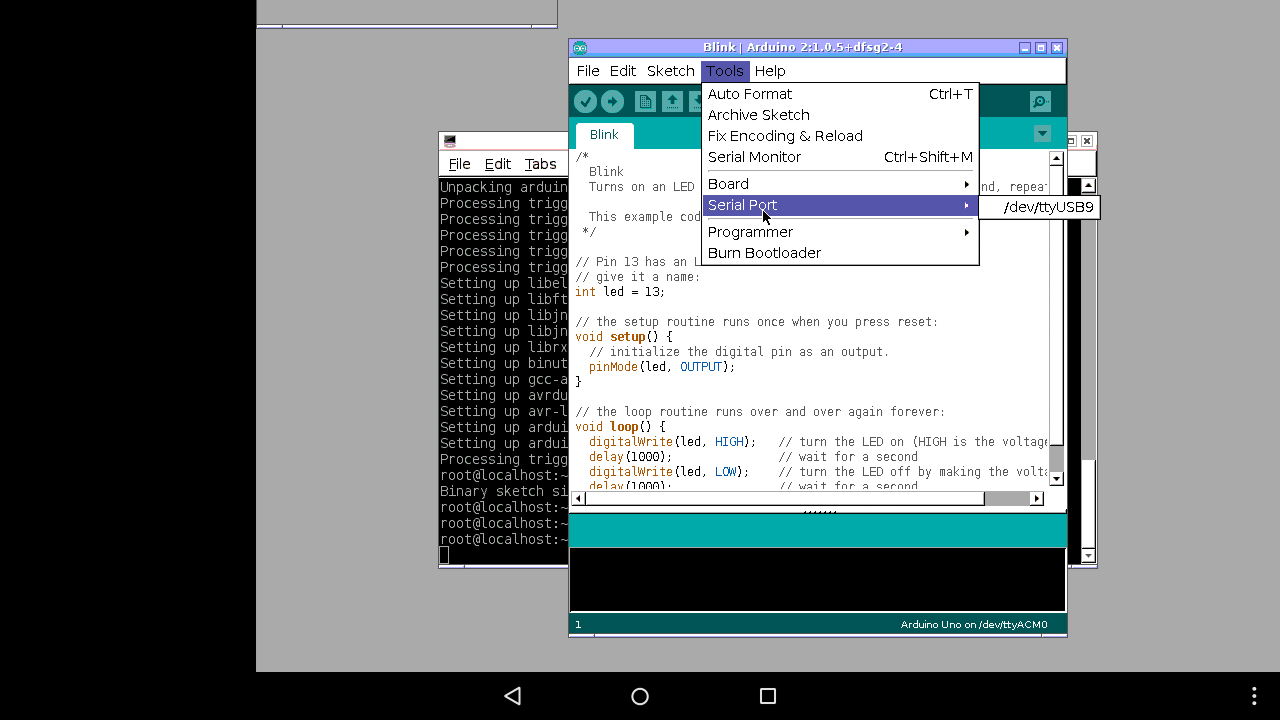Open the terminal window Edit menu

498,164
